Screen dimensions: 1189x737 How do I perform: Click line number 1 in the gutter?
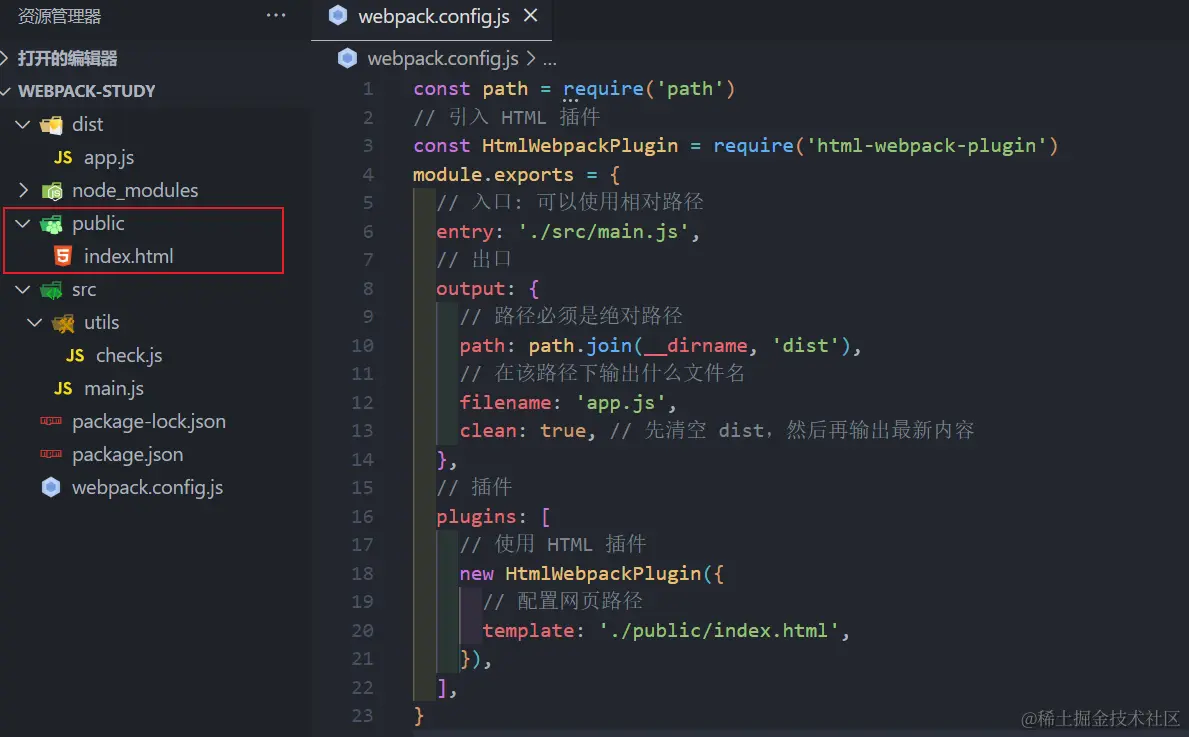(x=368, y=89)
